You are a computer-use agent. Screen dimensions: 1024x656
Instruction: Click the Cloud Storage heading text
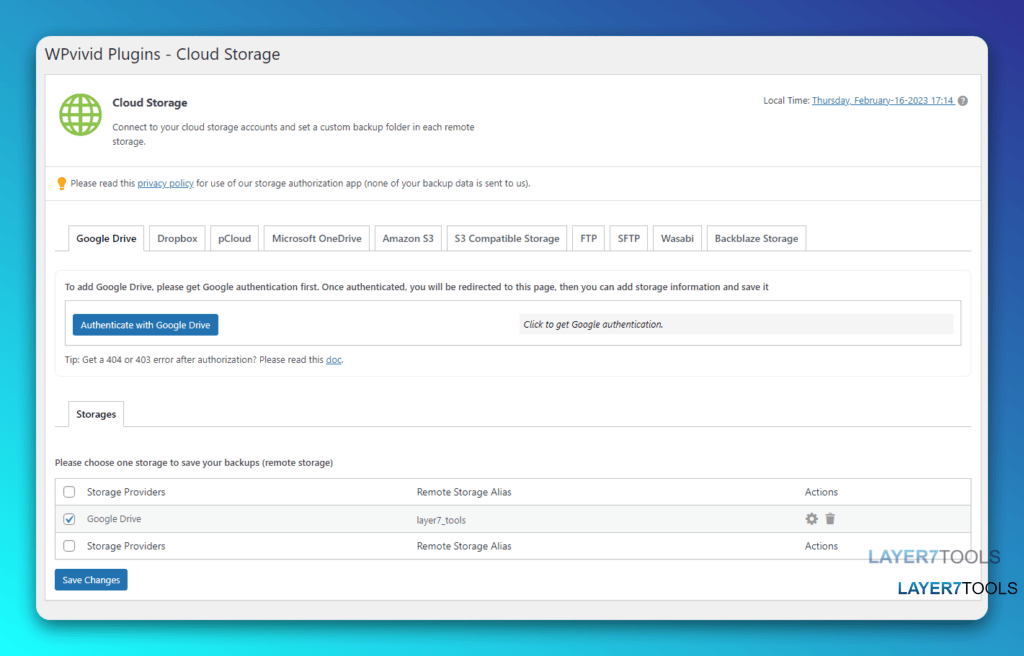point(150,103)
